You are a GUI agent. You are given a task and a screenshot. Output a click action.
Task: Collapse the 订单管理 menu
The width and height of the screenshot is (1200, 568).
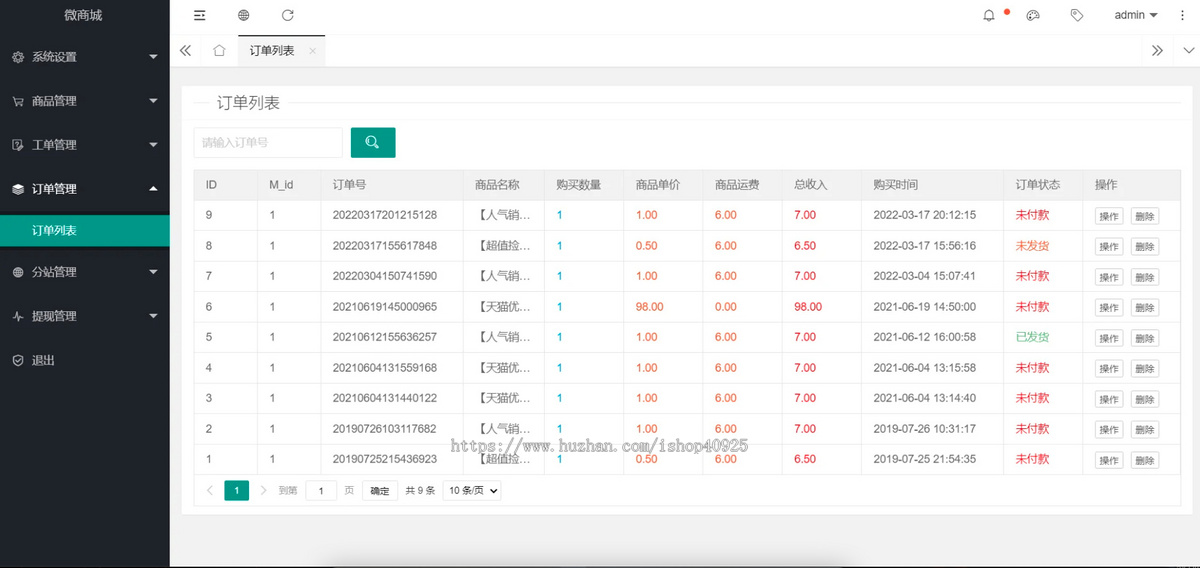click(153, 189)
